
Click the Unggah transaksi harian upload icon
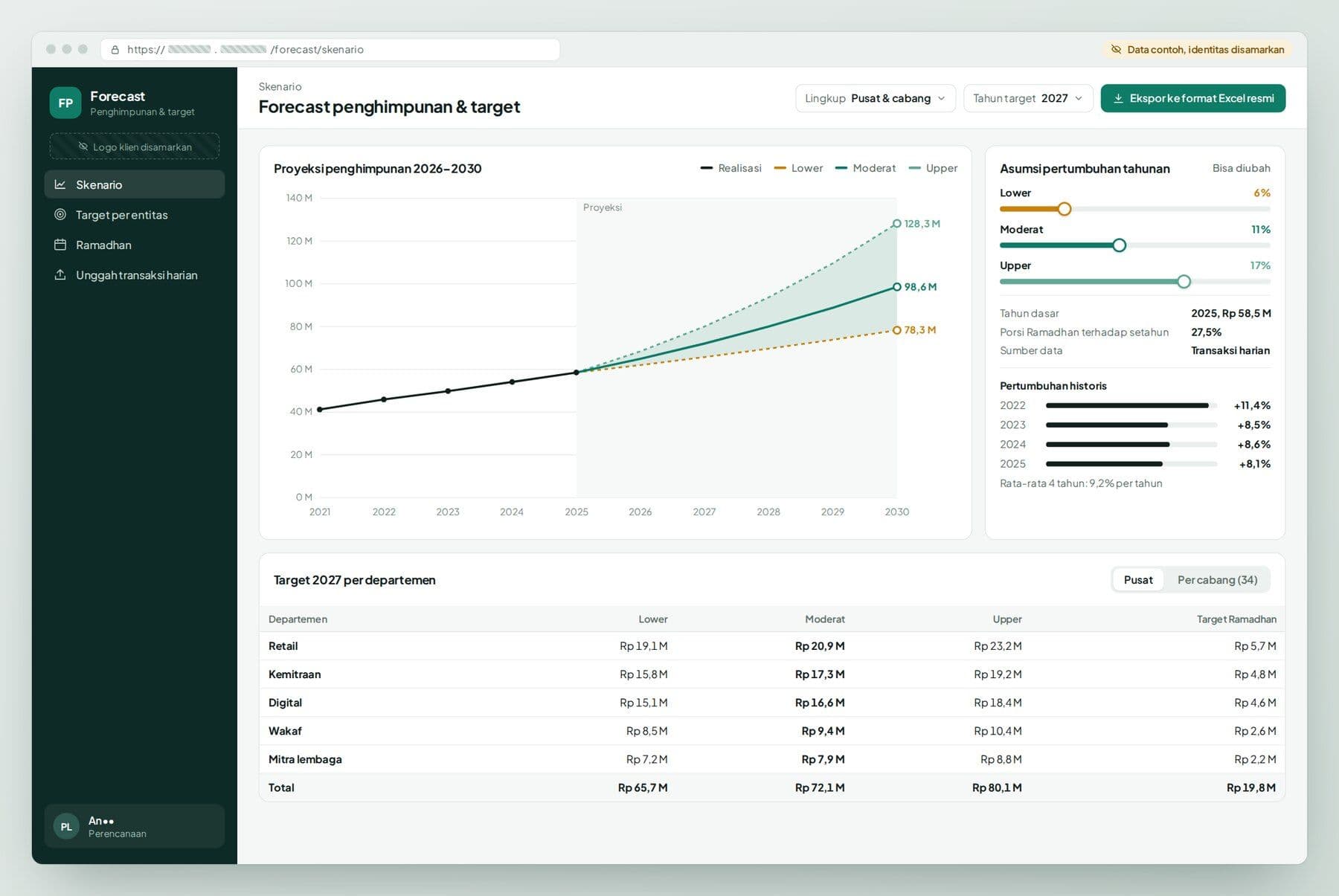[x=60, y=275]
